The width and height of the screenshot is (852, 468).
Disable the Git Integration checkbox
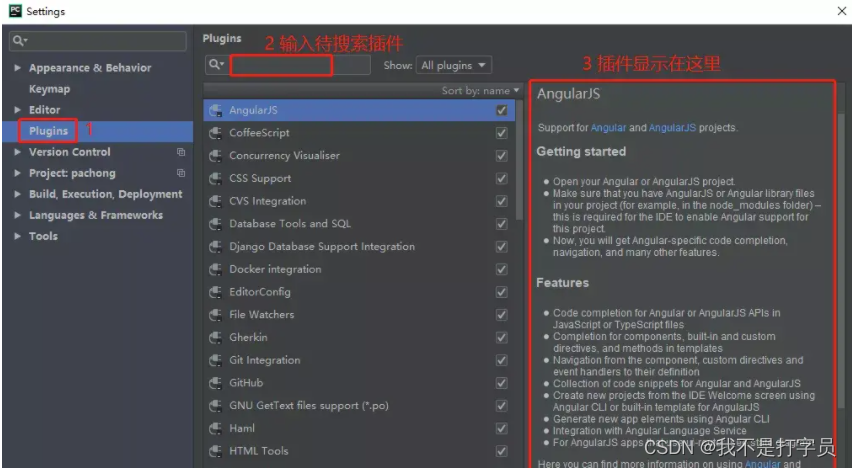[x=502, y=360]
